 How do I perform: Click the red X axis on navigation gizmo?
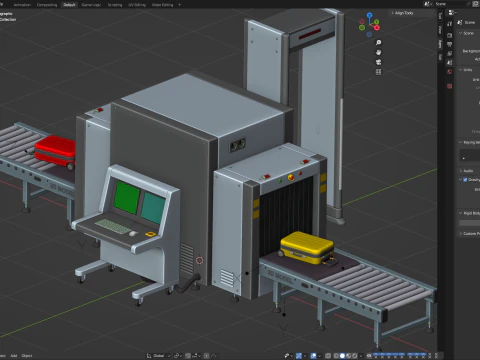click(377, 28)
